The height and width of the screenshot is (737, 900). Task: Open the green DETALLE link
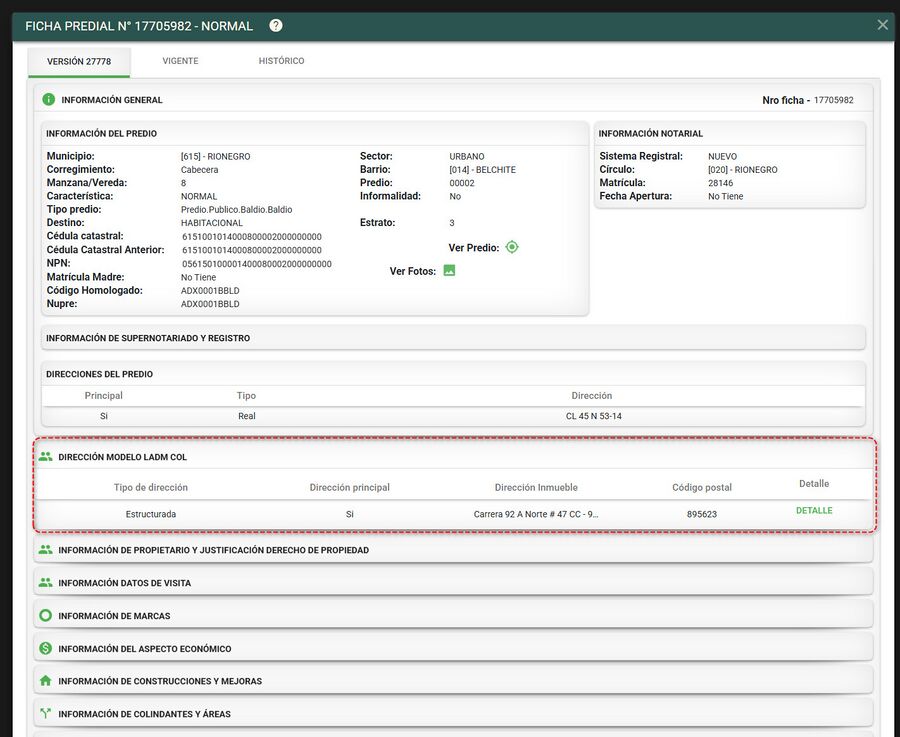[x=814, y=510]
